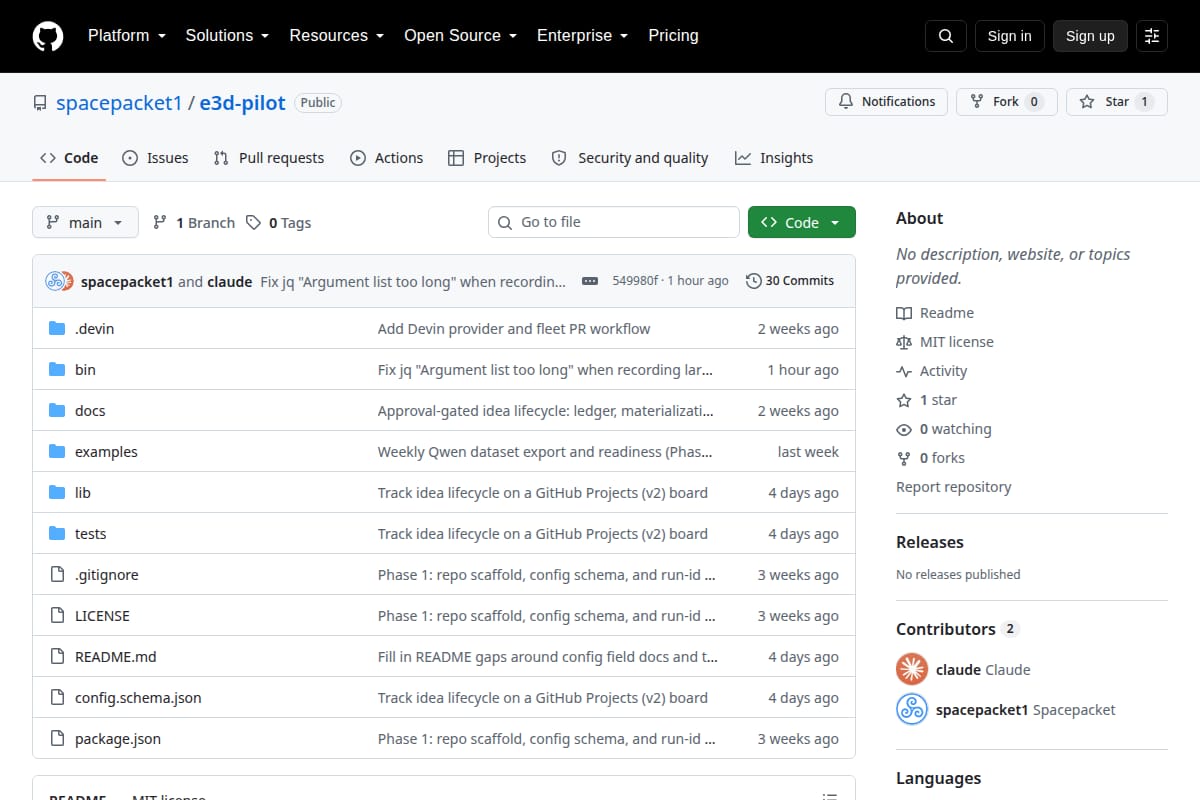Click the GitHub logo icon
The width and height of the screenshot is (1200, 800).
[48, 36]
